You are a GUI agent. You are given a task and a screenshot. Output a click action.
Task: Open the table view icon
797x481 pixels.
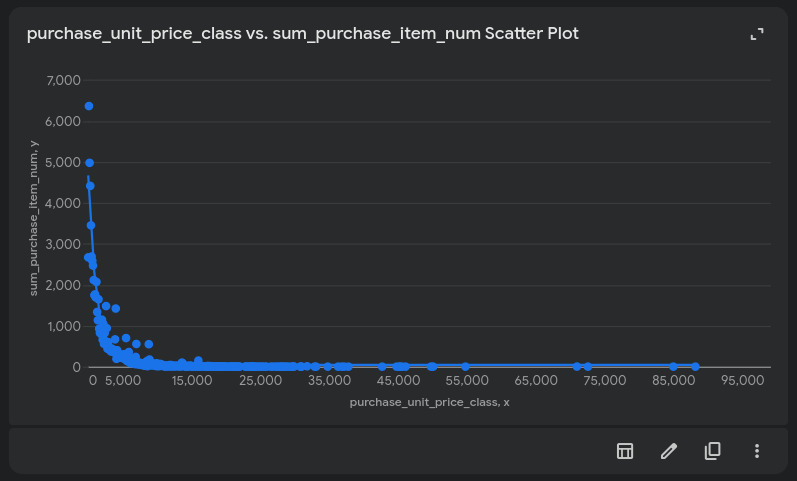[x=625, y=451]
